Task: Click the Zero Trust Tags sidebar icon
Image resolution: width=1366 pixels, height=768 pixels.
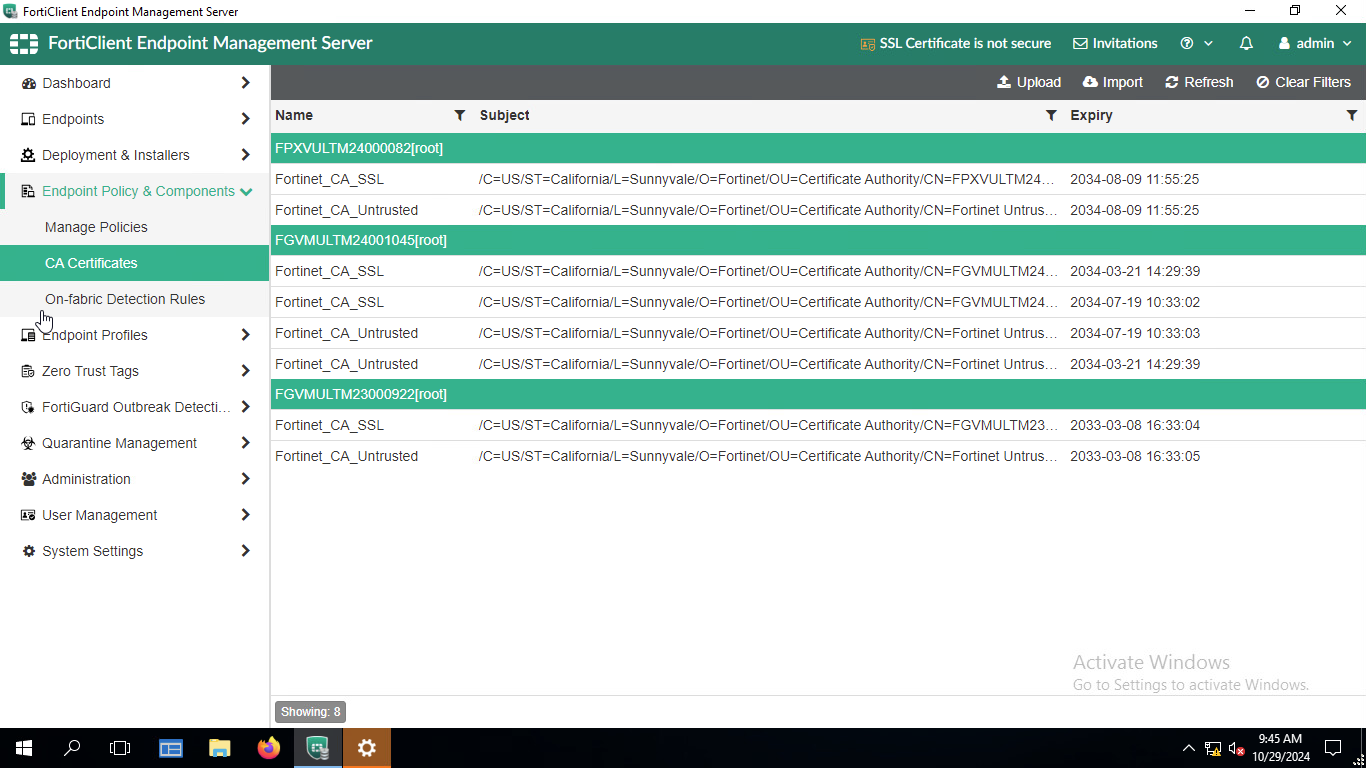Action: [28, 371]
